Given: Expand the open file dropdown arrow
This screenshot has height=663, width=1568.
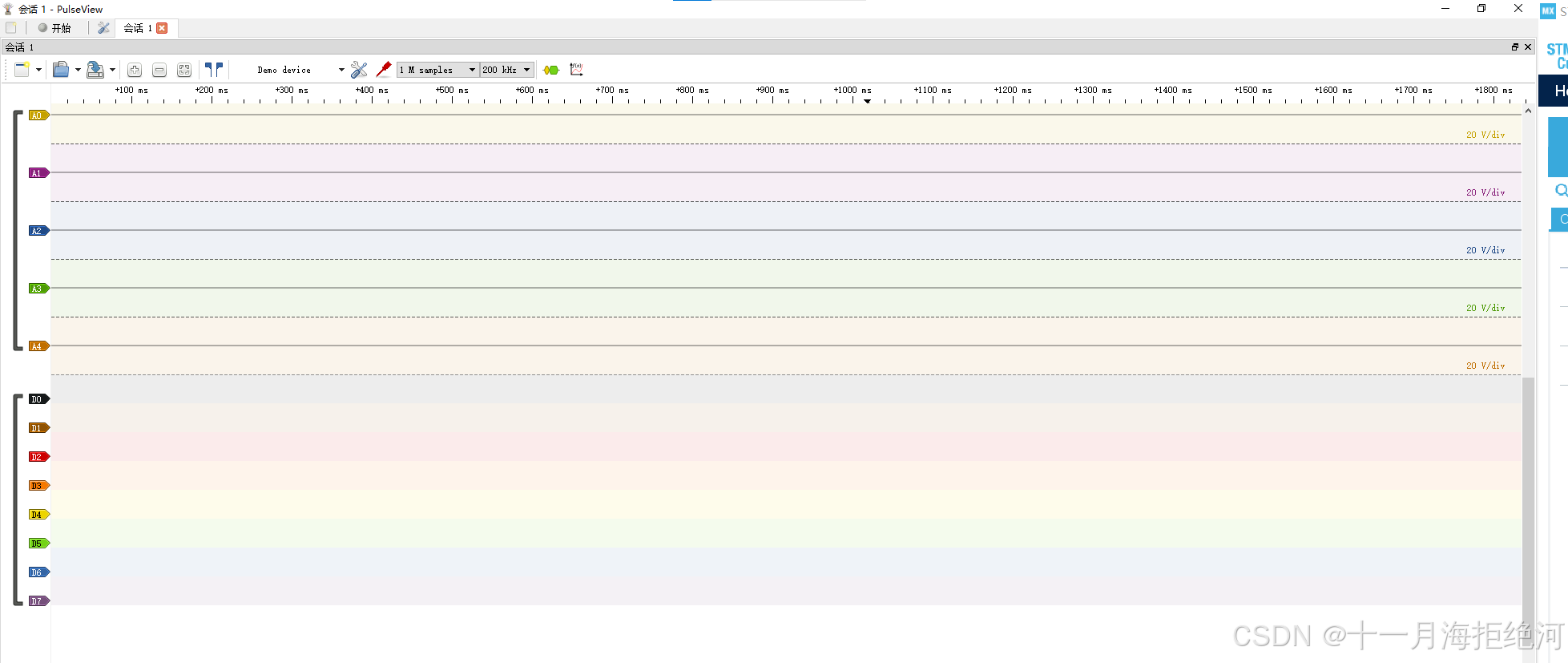Looking at the screenshot, I should [78, 70].
